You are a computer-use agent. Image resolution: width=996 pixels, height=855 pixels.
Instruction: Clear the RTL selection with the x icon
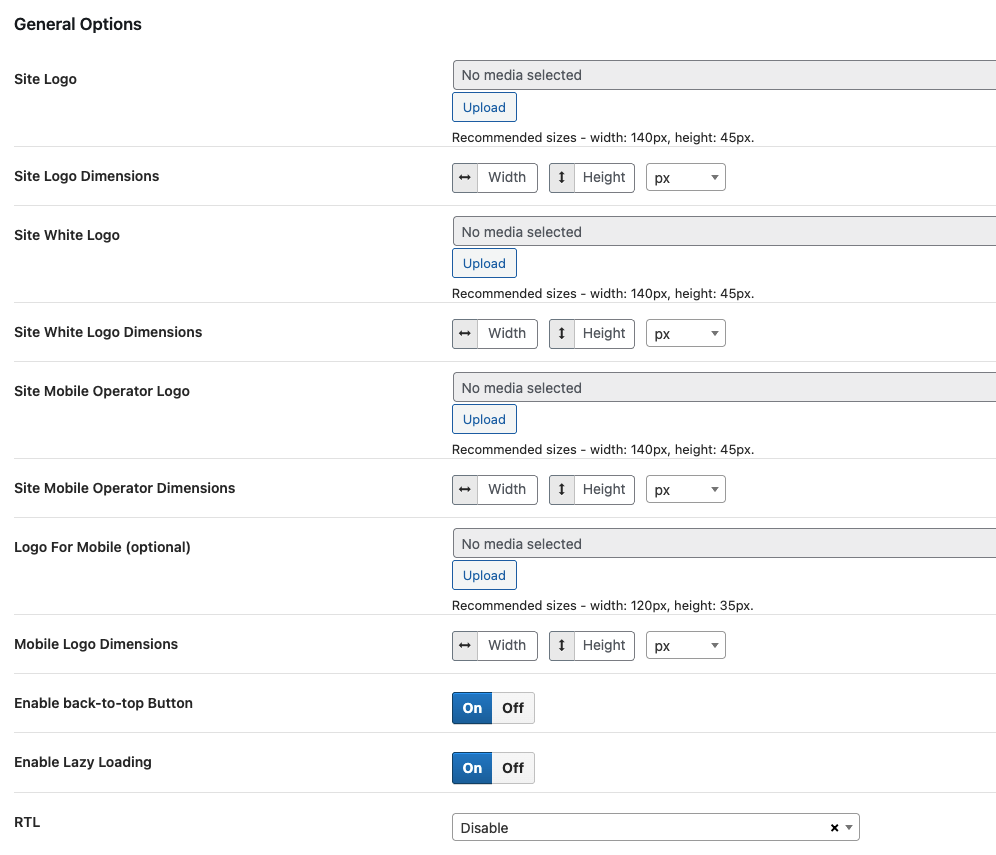click(x=834, y=828)
